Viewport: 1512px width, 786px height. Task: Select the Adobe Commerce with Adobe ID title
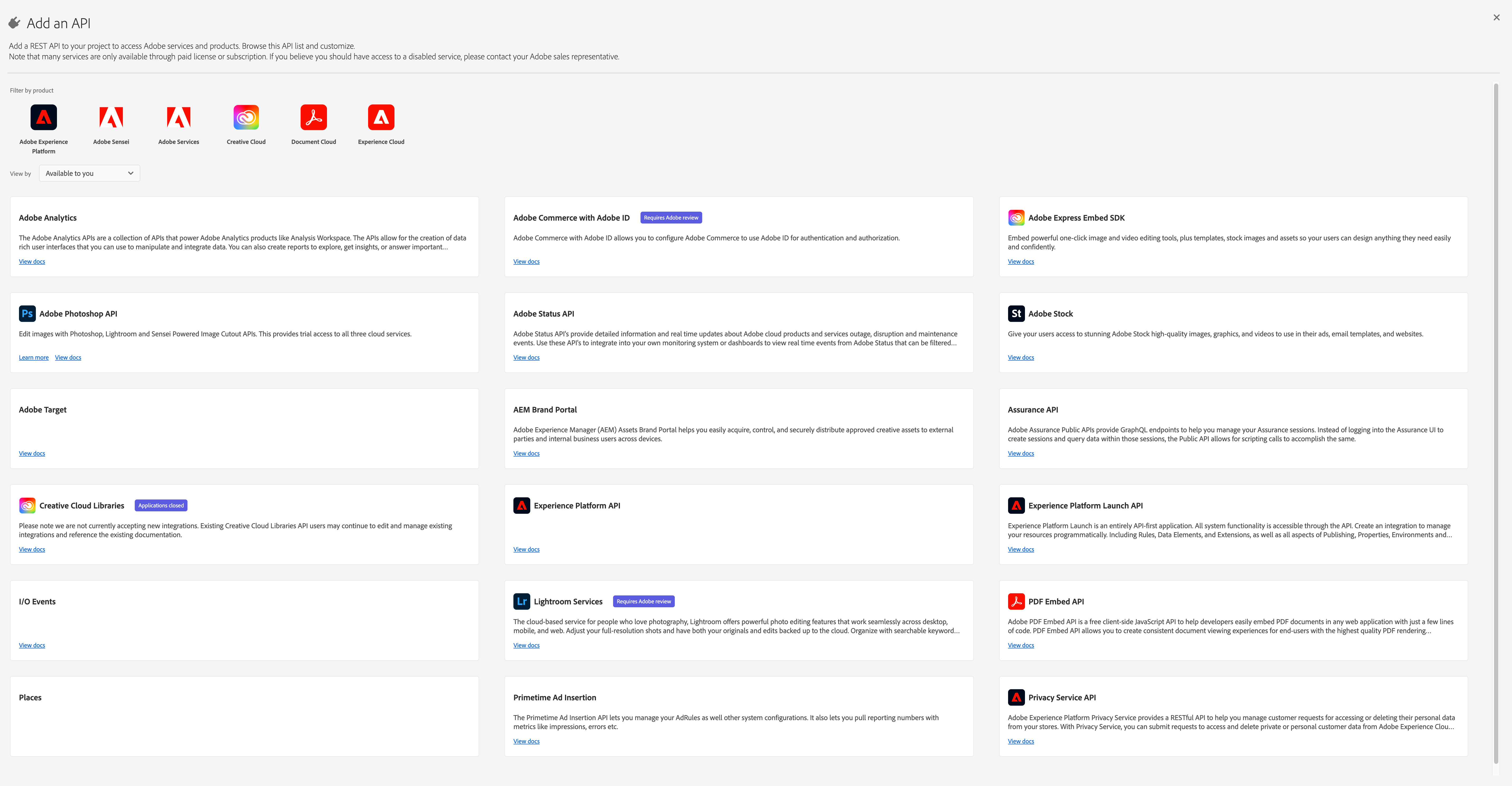click(x=571, y=218)
